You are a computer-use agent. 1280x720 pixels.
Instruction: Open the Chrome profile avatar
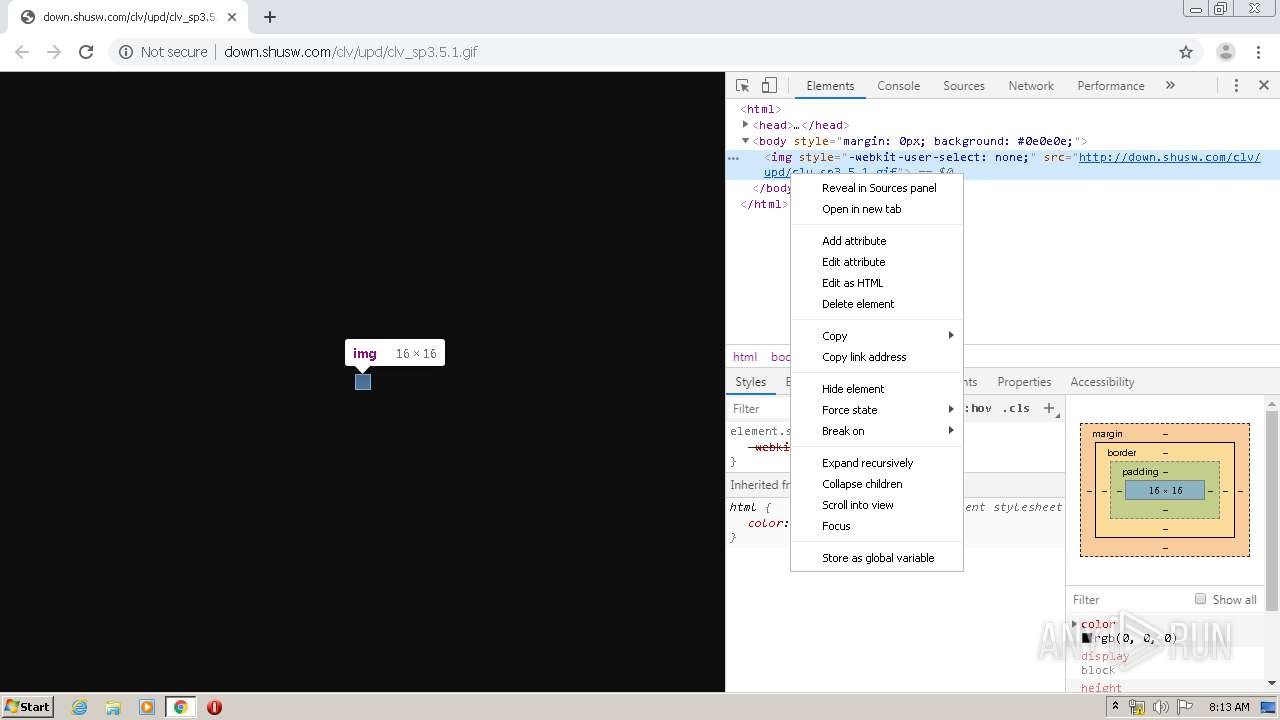click(1225, 52)
